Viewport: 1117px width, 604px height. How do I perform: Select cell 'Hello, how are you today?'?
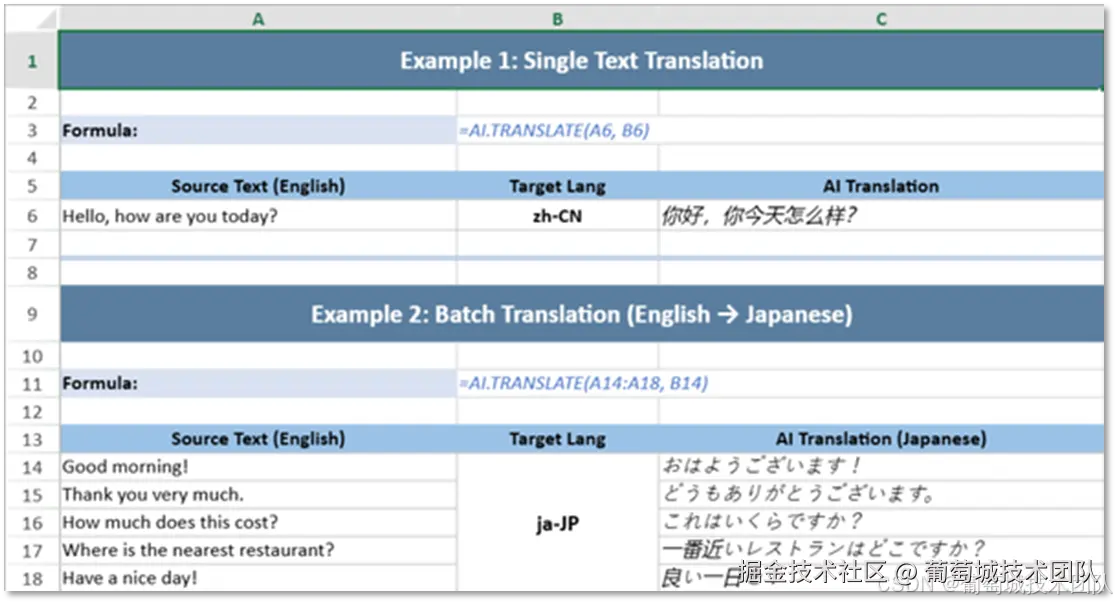tap(258, 216)
